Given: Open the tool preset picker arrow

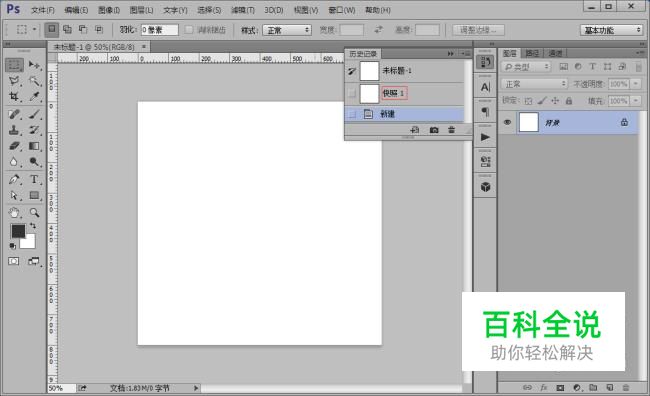Looking at the screenshot, I should click(34, 29).
